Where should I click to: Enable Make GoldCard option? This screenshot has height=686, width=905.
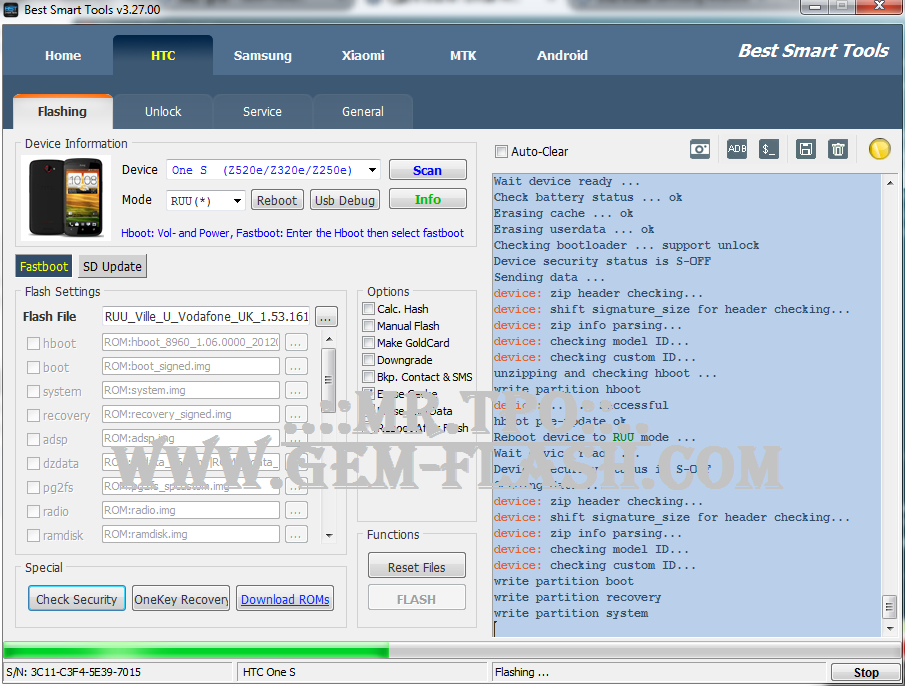(x=368, y=343)
